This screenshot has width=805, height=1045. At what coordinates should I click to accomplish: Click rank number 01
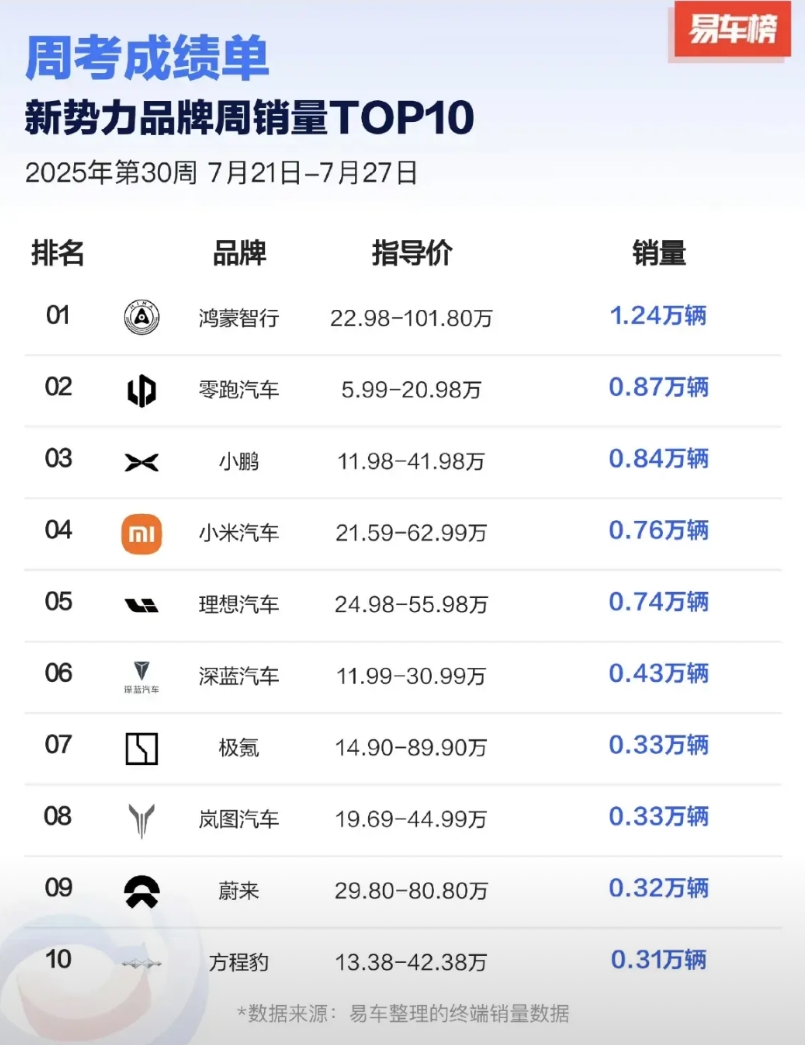(58, 315)
